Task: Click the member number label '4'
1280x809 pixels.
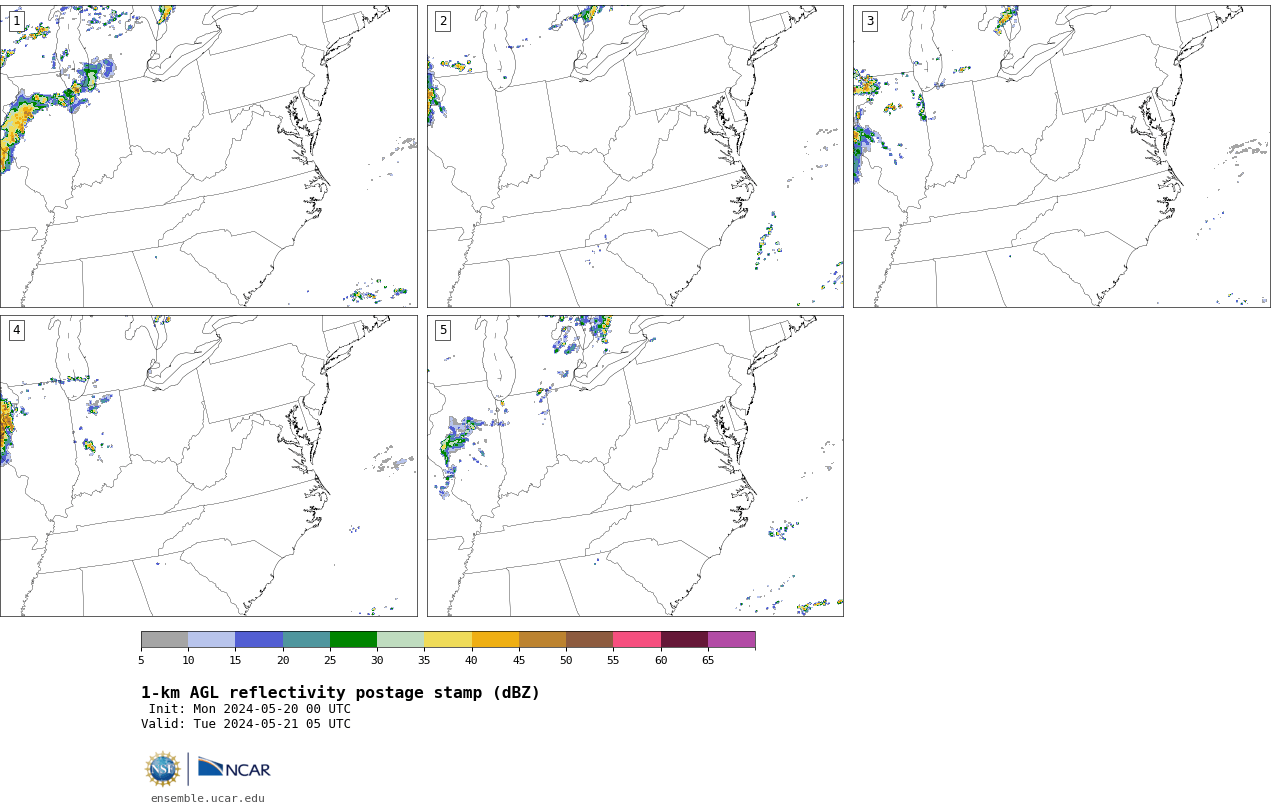Action: pos(16,330)
